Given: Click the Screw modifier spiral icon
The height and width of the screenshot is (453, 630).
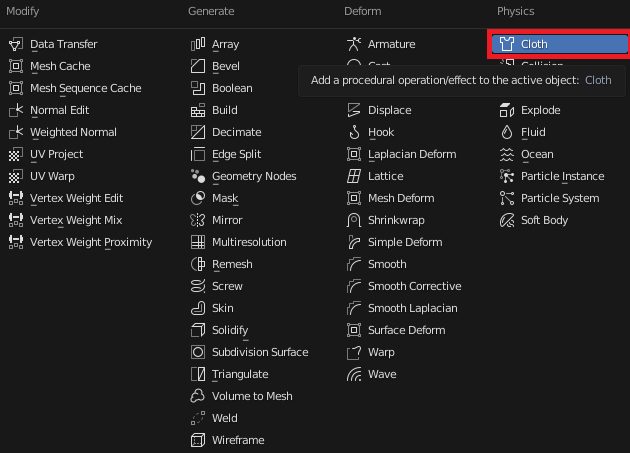Looking at the screenshot, I should tap(197, 286).
